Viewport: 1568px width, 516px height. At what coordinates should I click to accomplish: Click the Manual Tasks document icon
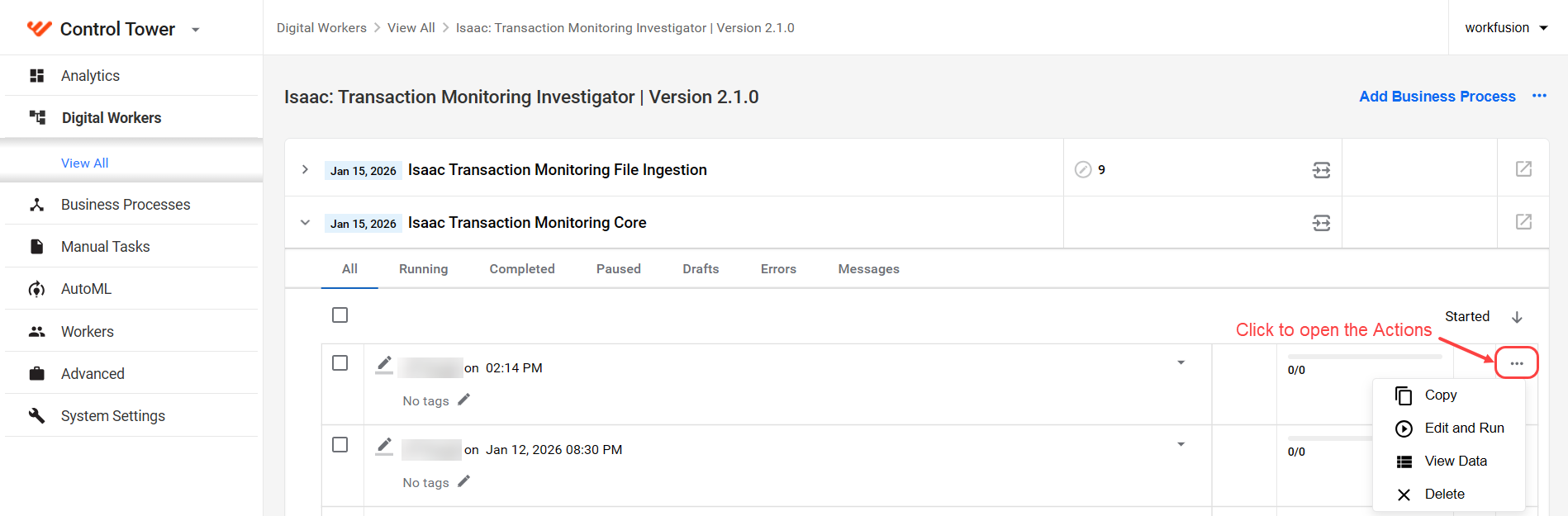tap(36, 247)
